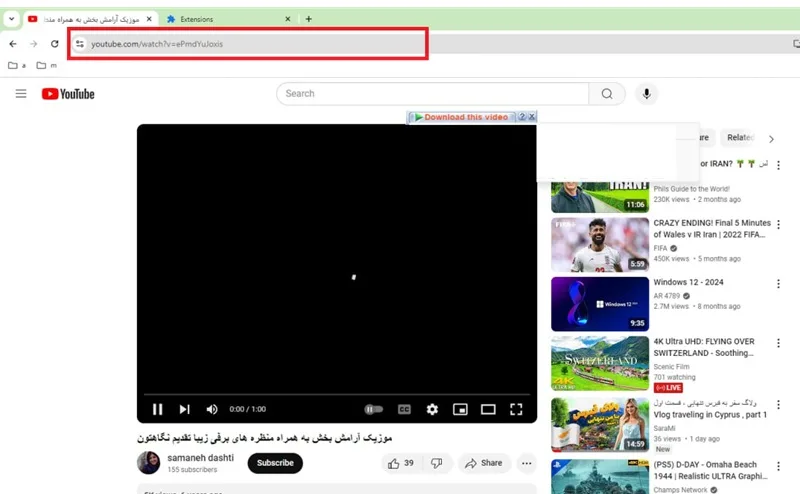This screenshot has height=494, width=800.
Task: Open menu for CRAZY ENDING video
Action: (779, 224)
